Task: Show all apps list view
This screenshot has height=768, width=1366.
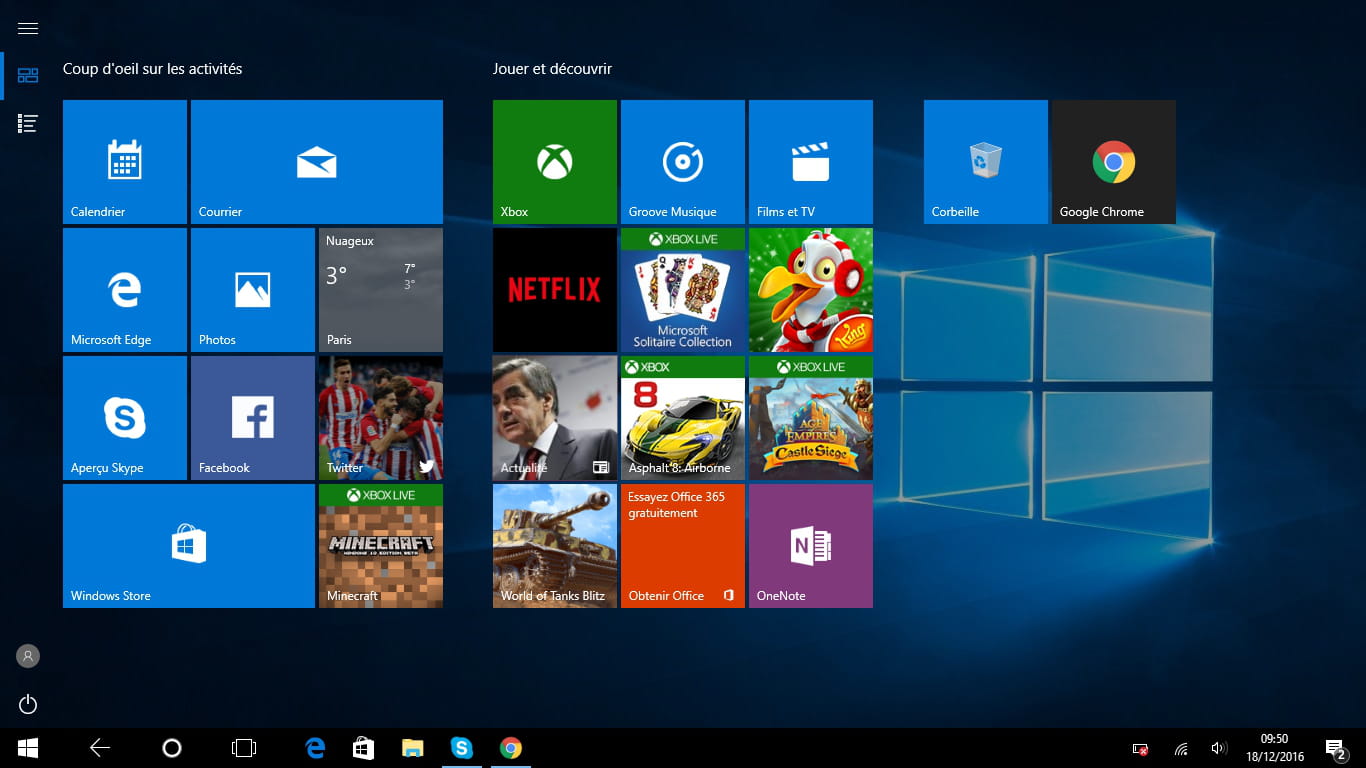Action: point(28,124)
